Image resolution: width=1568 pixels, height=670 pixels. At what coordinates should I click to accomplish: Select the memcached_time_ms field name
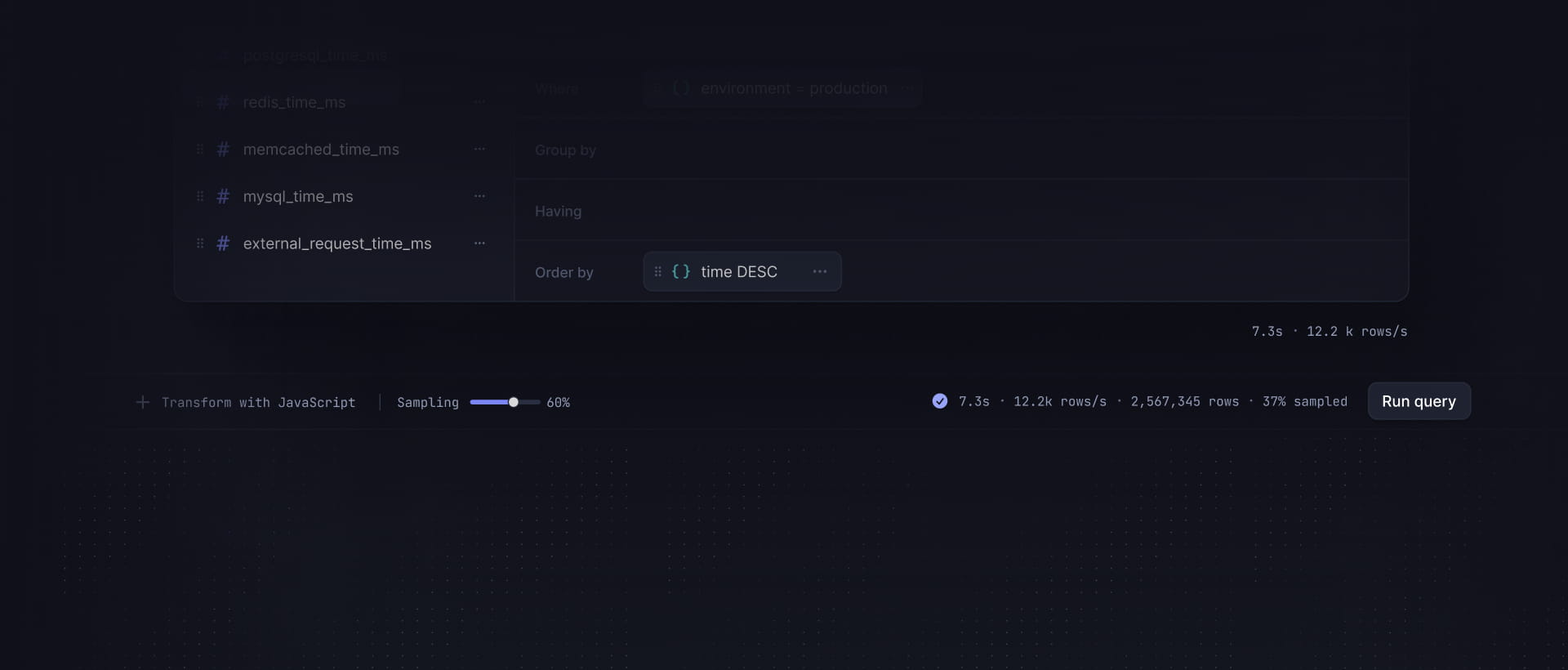[321, 150]
